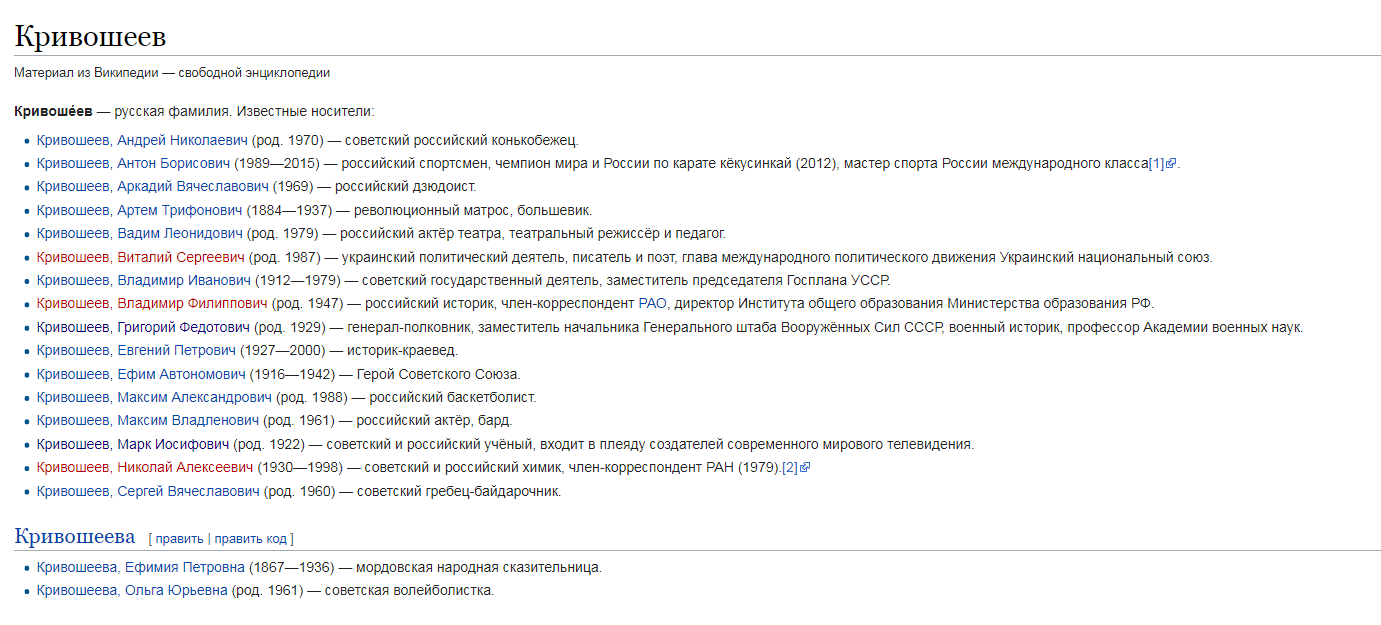Open Кривошеева, Ефимия Петровна article
Screen dimensions: 1381x625
(x=141, y=568)
